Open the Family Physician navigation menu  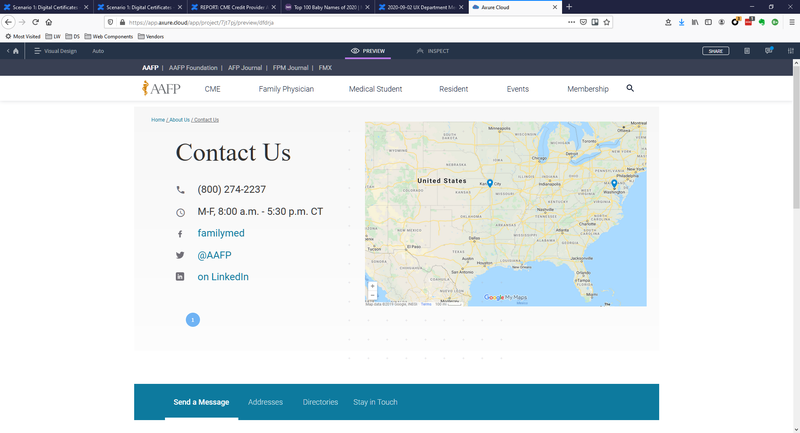286,89
